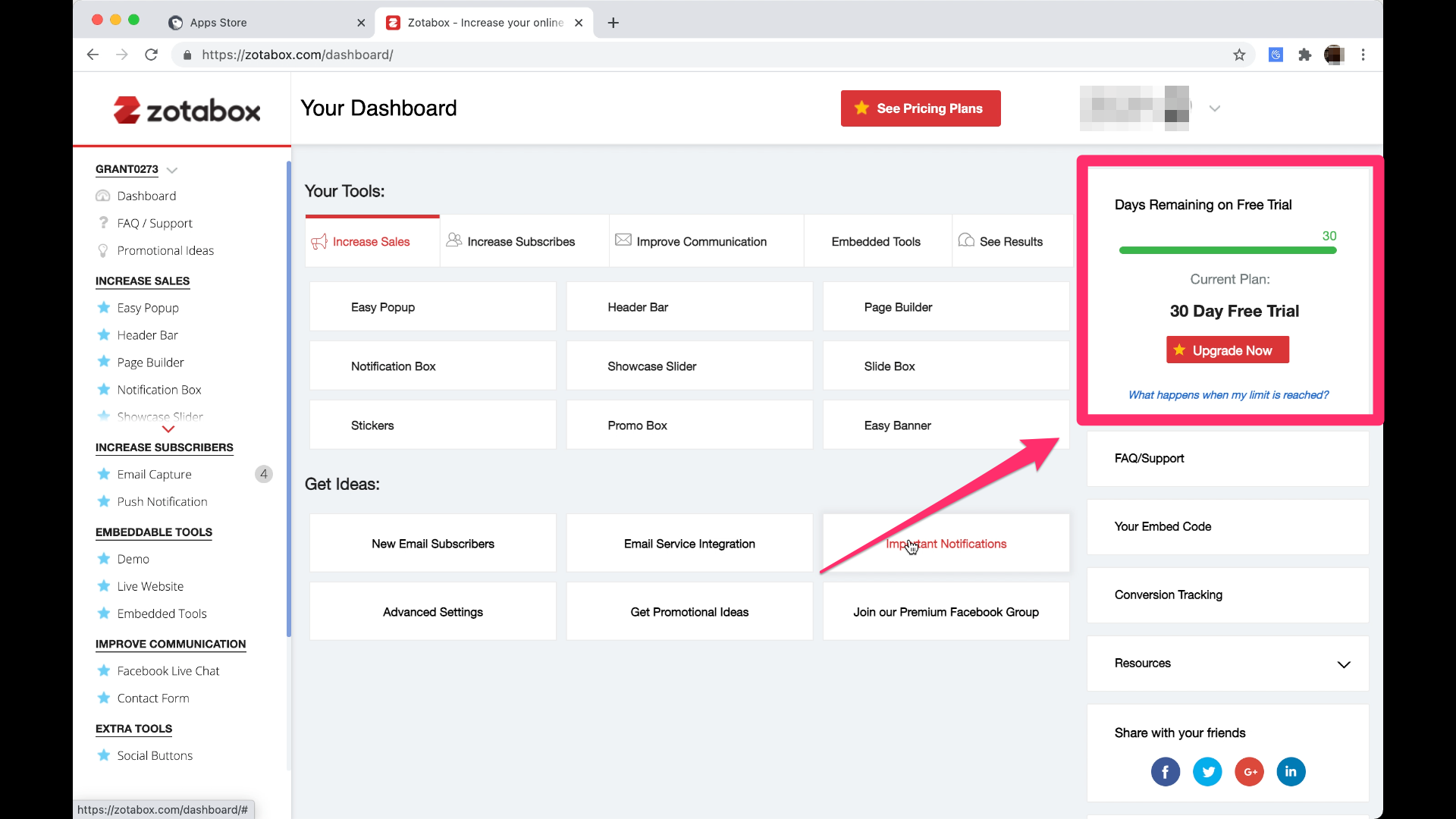Switch to Embedded Tools tab
The height and width of the screenshot is (819, 1456).
tap(877, 241)
